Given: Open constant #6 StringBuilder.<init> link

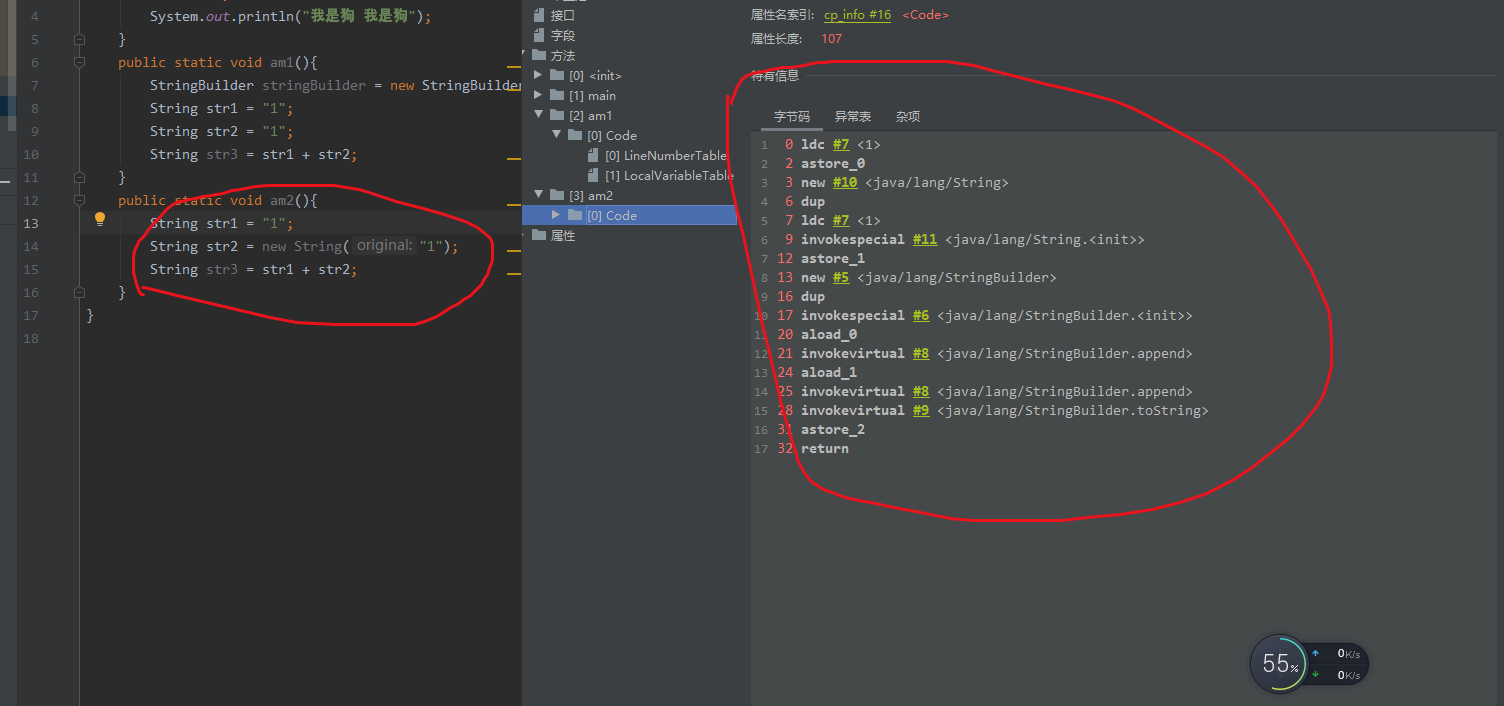Looking at the screenshot, I should pos(921,315).
